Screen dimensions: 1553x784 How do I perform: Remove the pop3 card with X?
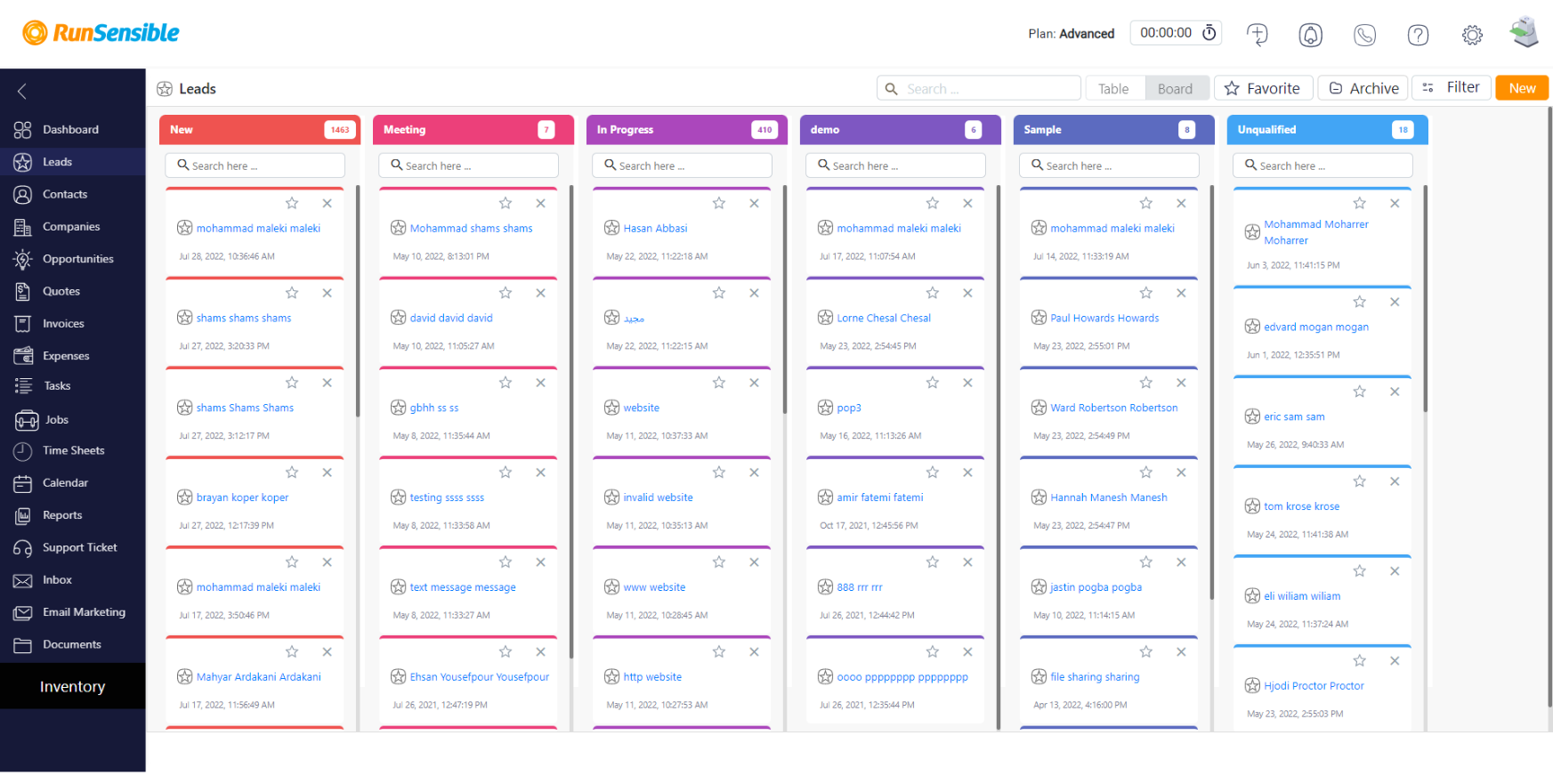pyautogui.click(x=967, y=383)
